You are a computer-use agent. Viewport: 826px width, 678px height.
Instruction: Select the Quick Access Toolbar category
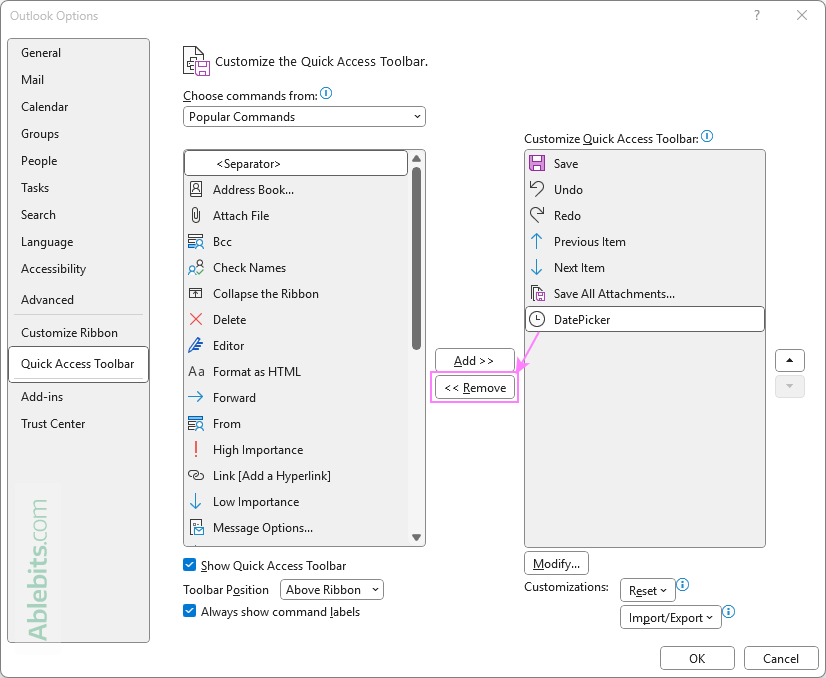tap(78, 364)
